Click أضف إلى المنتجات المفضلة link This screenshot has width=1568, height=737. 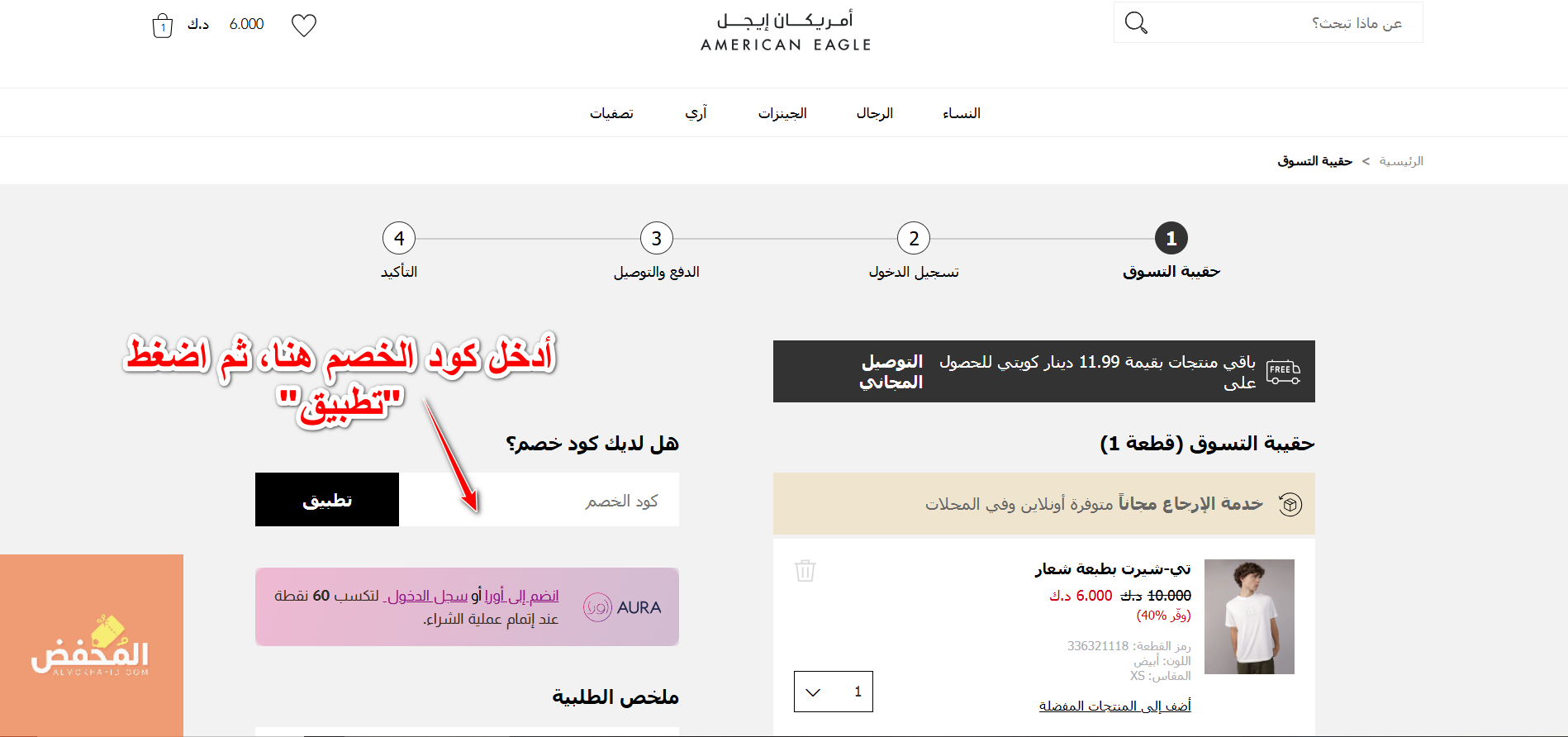point(1114,706)
